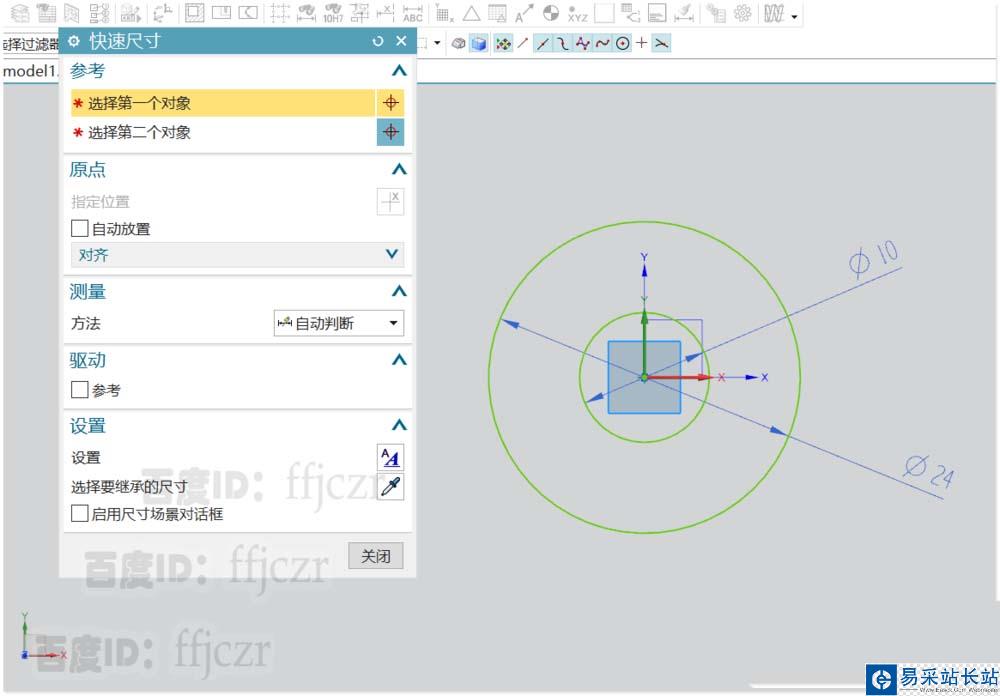The image size is (1000, 696).
Task: Expand the 对齐 dropdown
Action: click(x=237, y=255)
